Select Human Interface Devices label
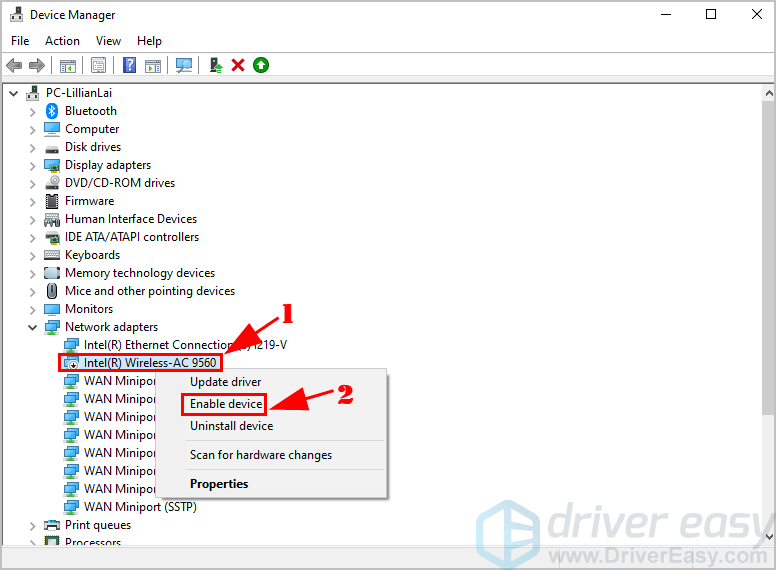This screenshot has width=776, height=570. [x=131, y=219]
